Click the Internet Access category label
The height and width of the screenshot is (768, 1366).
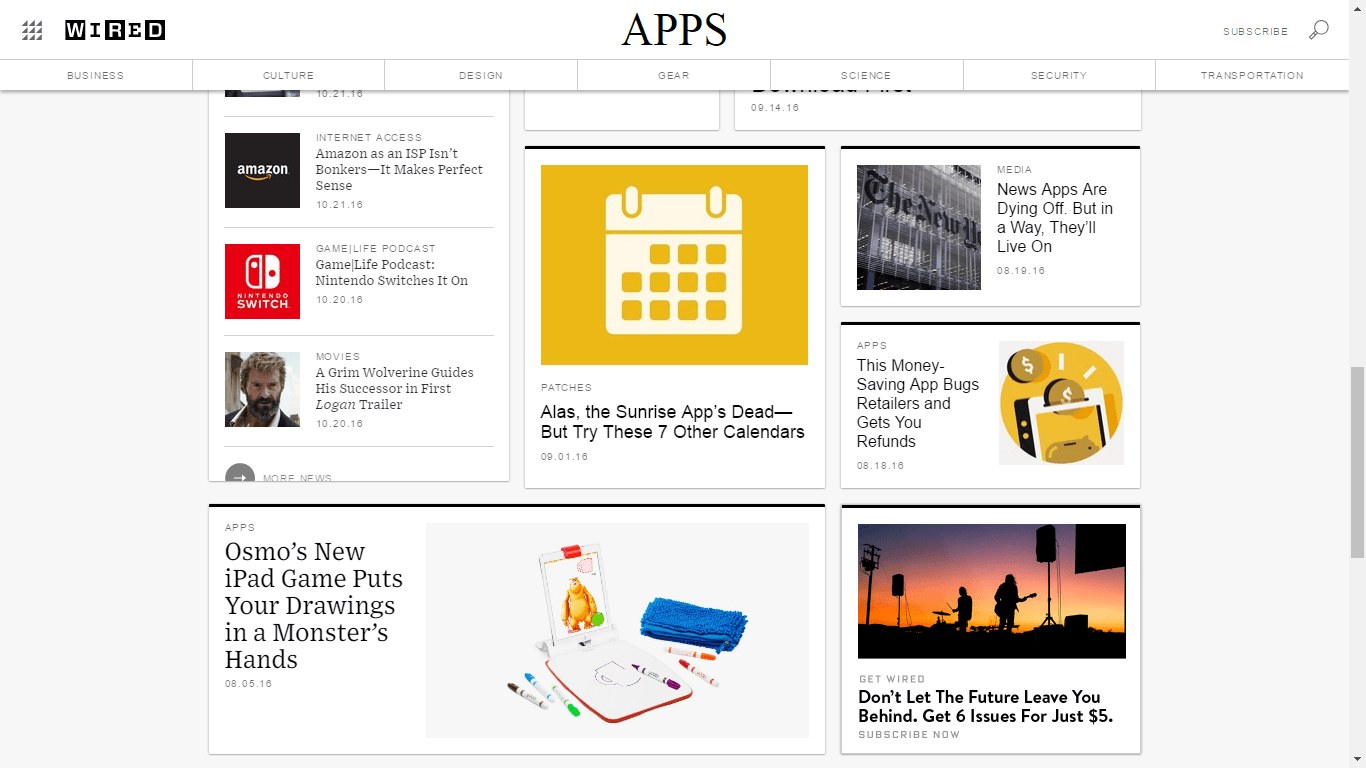point(369,137)
